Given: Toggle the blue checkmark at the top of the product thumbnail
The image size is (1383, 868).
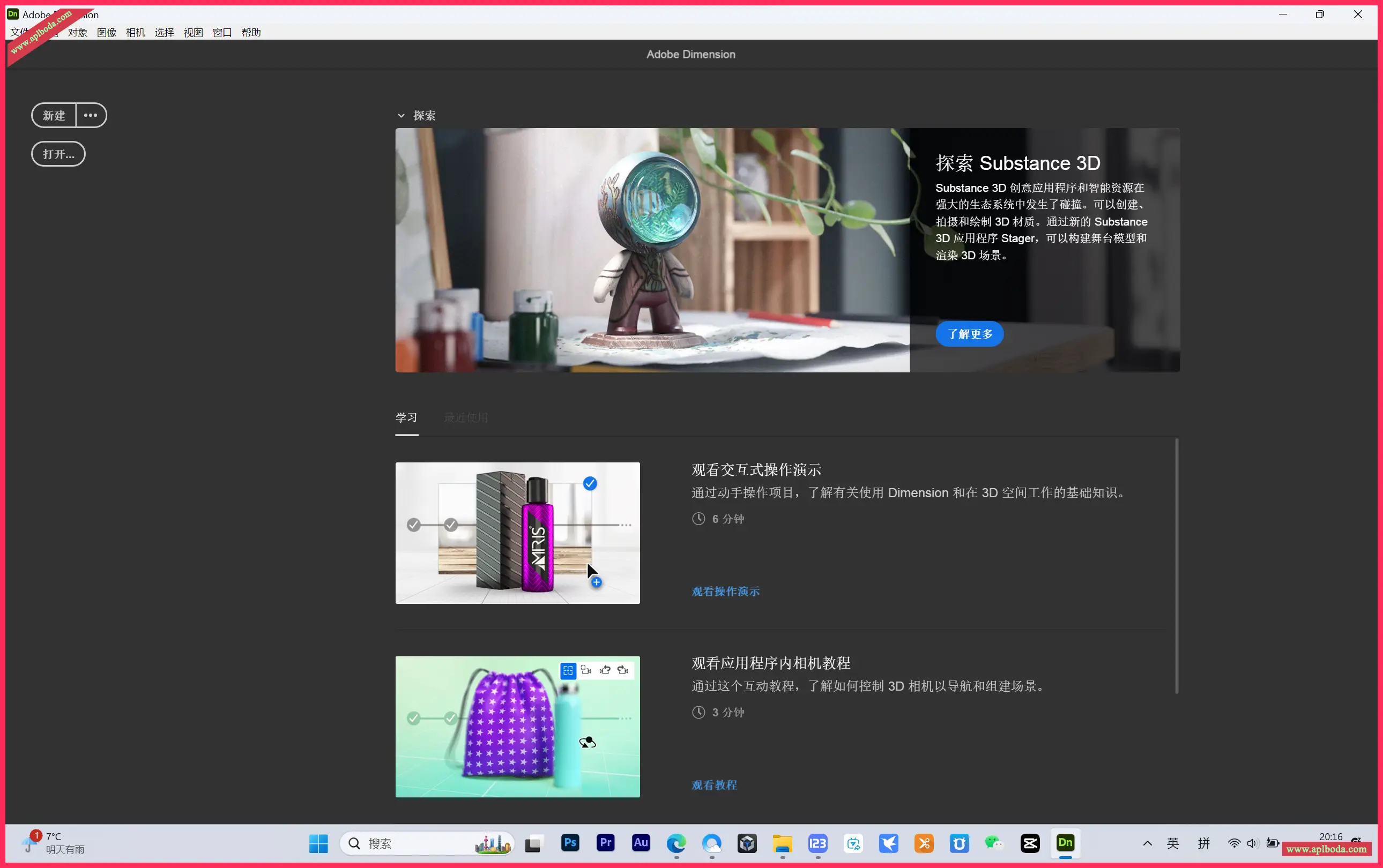Looking at the screenshot, I should [589, 483].
